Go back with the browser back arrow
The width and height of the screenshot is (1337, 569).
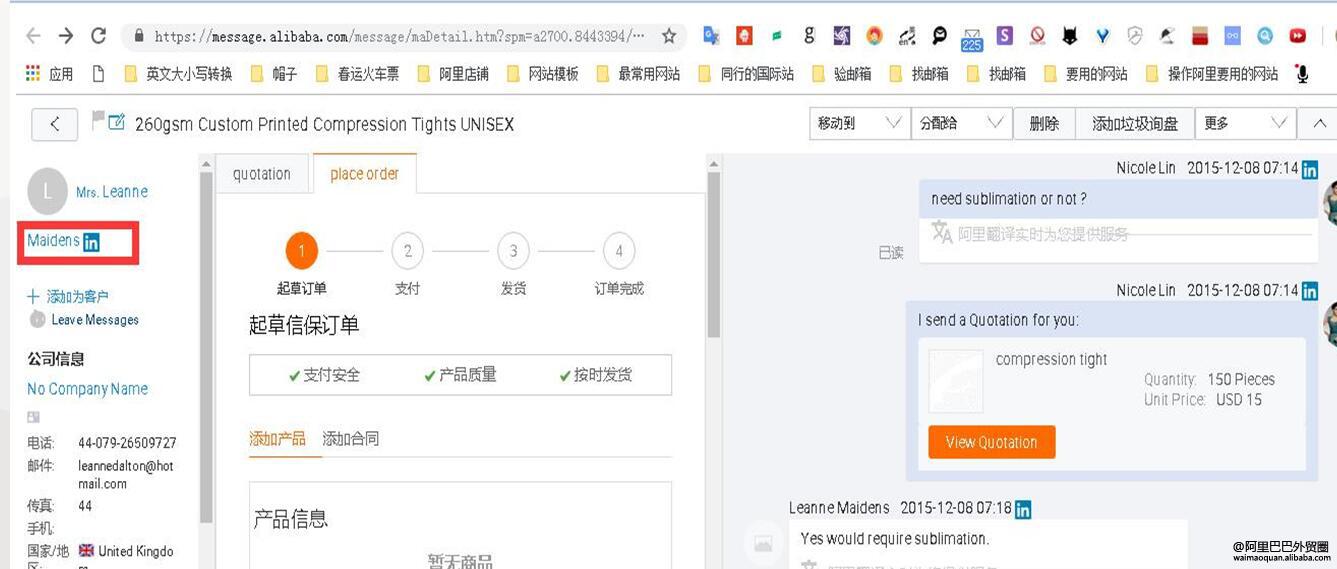pyautogui.click(x=33, y=36)
